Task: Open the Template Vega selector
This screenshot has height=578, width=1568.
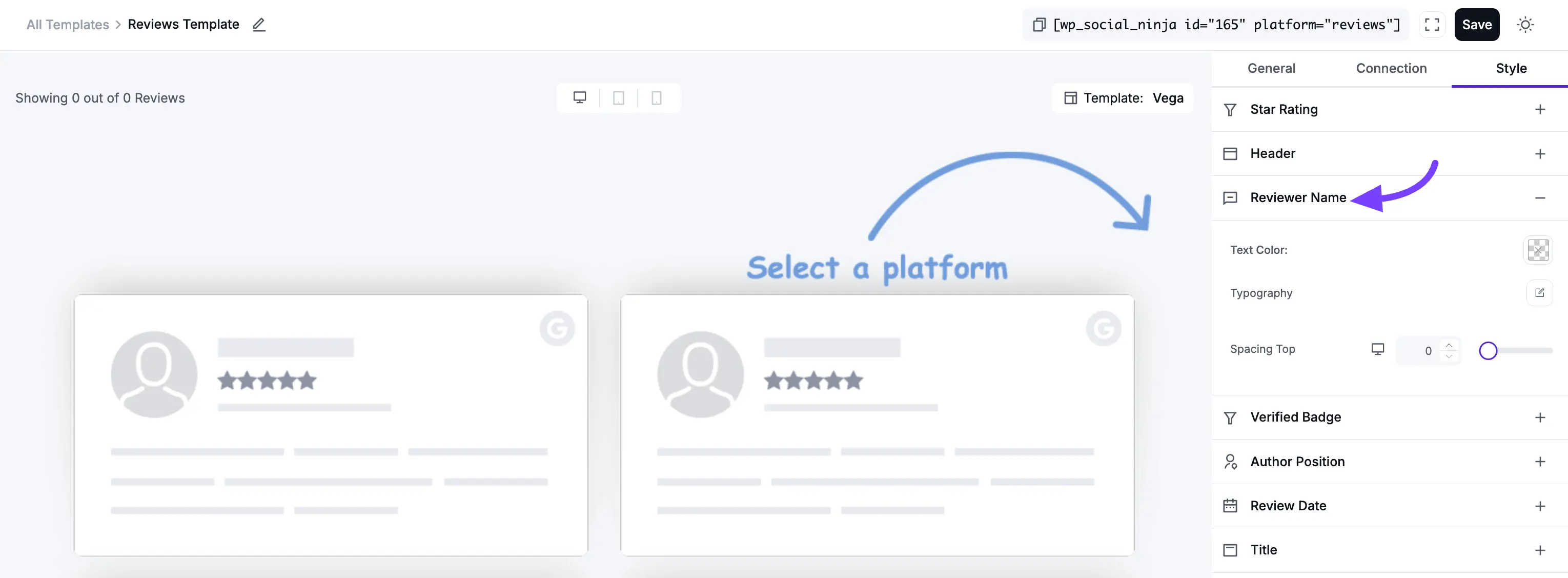Action: pos(1123,97)
